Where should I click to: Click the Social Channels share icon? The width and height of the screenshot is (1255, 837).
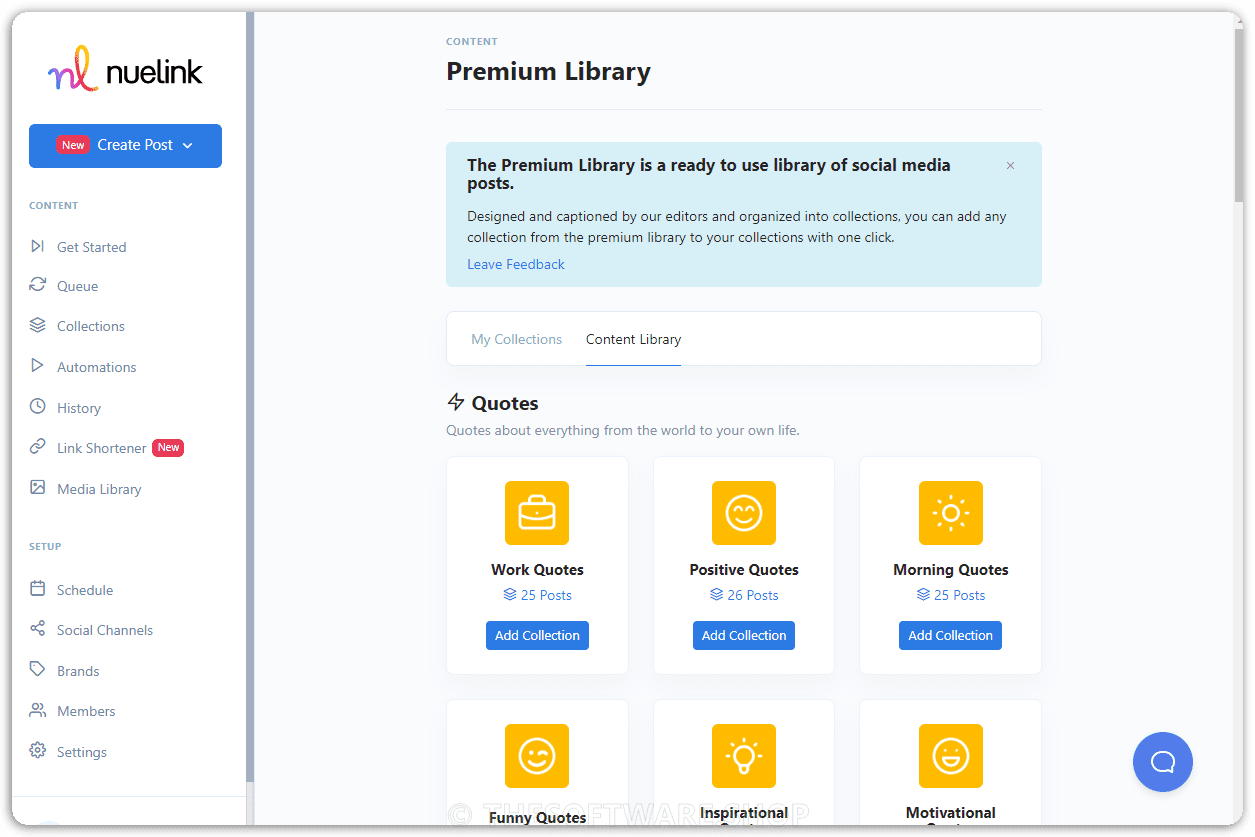pos(37,629)
